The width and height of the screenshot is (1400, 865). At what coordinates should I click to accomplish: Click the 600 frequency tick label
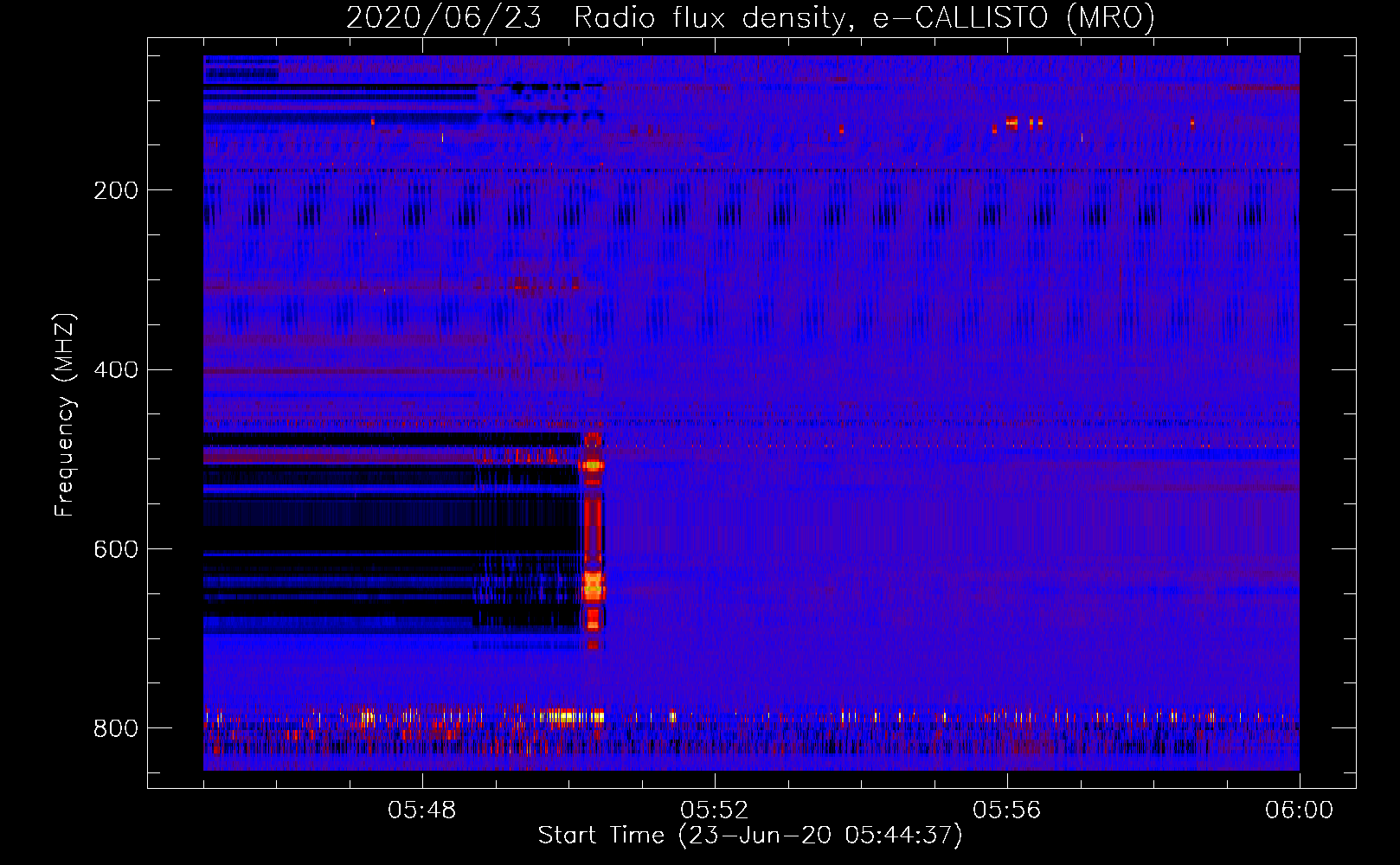(x=116, y=550)
